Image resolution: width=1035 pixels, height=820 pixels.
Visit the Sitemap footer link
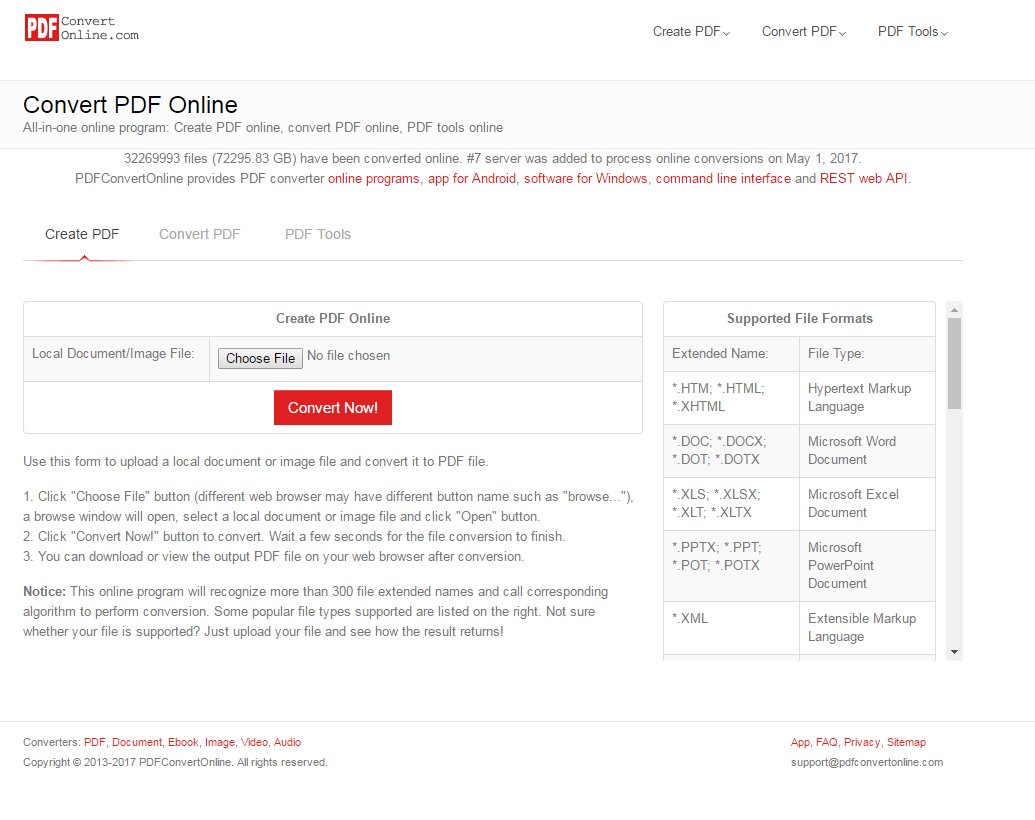(x=906, y=743)
